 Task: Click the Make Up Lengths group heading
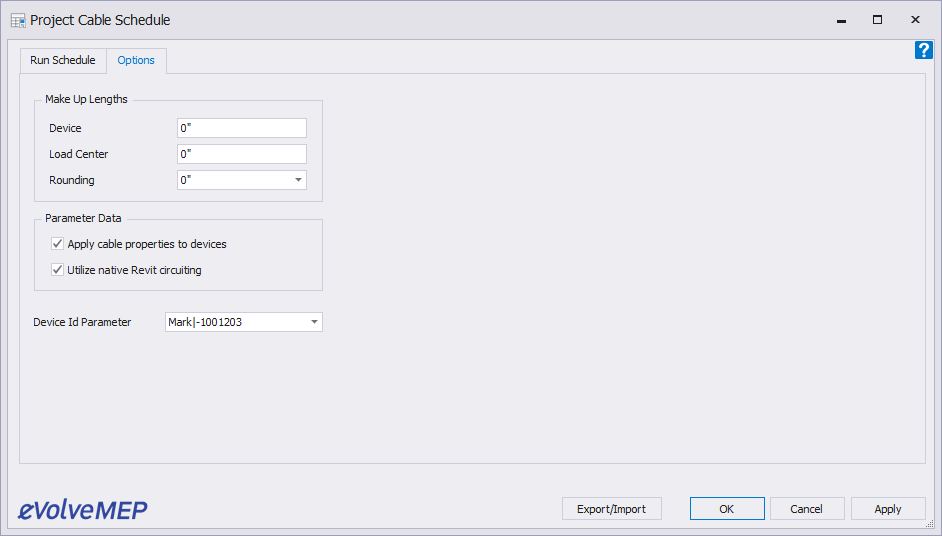[87, 99]
